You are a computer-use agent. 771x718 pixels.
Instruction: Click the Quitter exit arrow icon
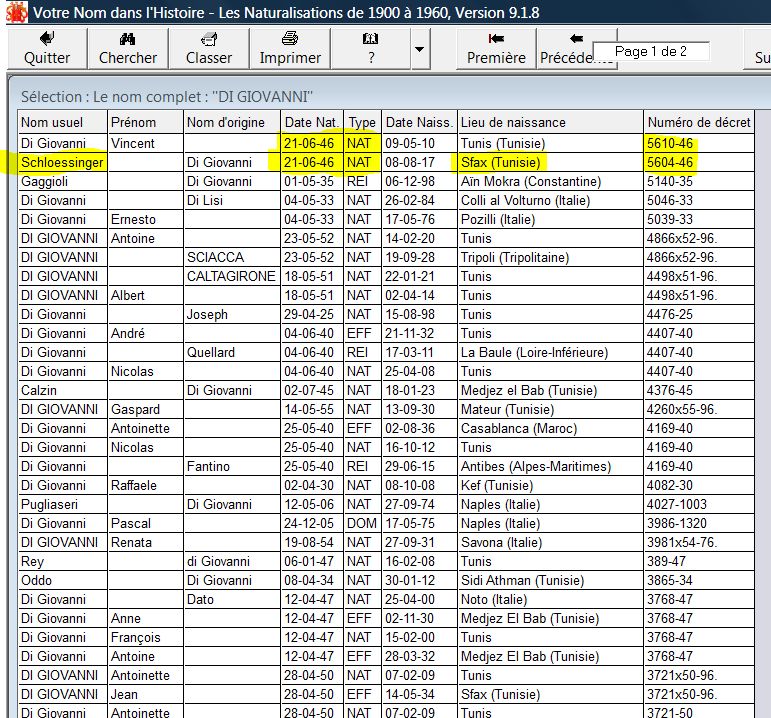47,38
